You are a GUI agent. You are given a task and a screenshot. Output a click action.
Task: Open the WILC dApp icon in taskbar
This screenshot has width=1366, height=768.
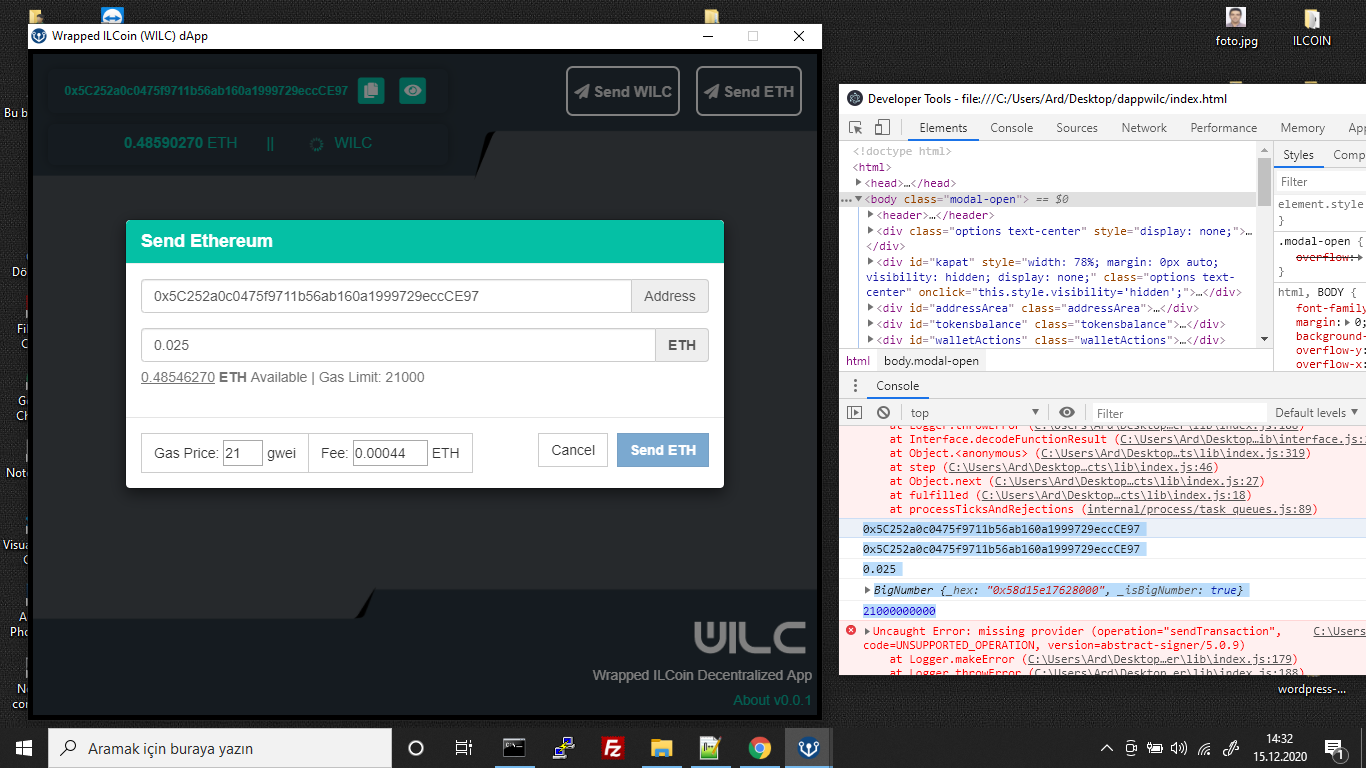click(807, 747)
